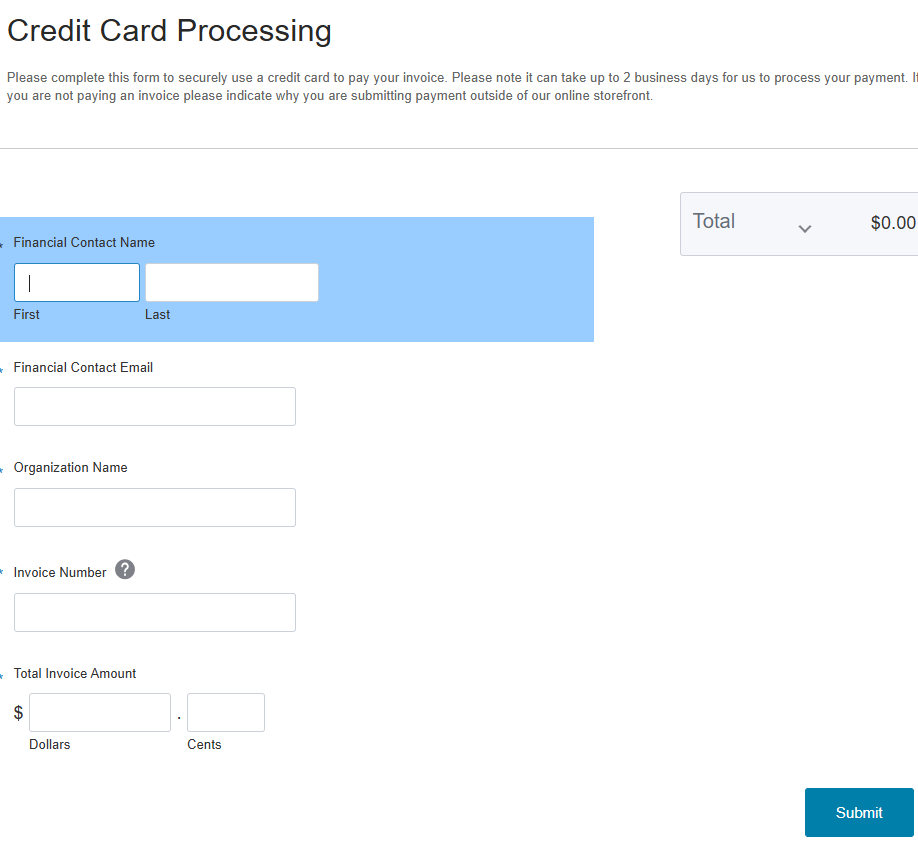Click the Dollars amount field
The image size is (918, 851).
pos(100,712)
